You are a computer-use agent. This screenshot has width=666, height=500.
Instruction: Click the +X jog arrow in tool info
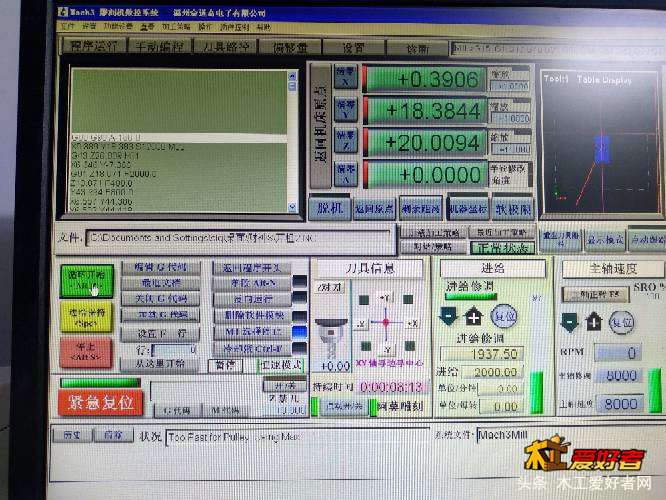coord(411,322)
